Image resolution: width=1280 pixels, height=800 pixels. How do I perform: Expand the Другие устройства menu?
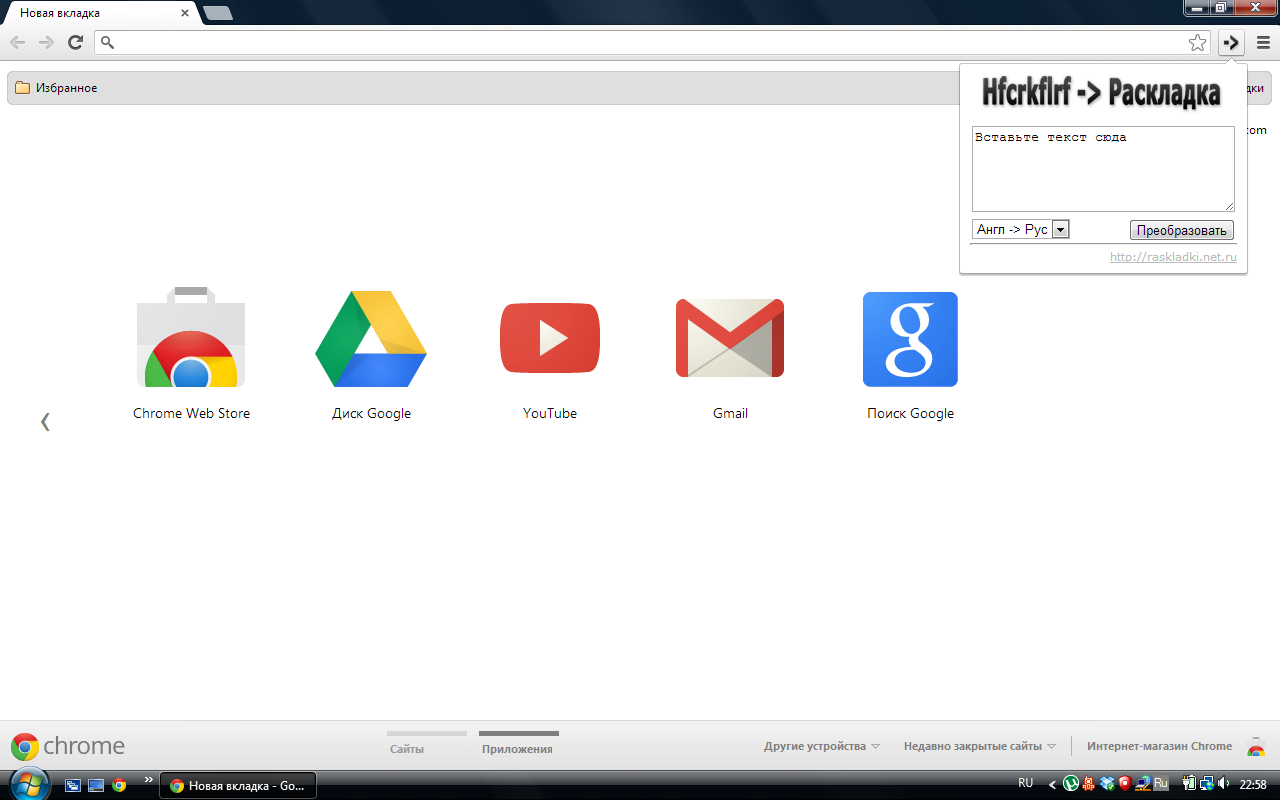coord(822,746)
